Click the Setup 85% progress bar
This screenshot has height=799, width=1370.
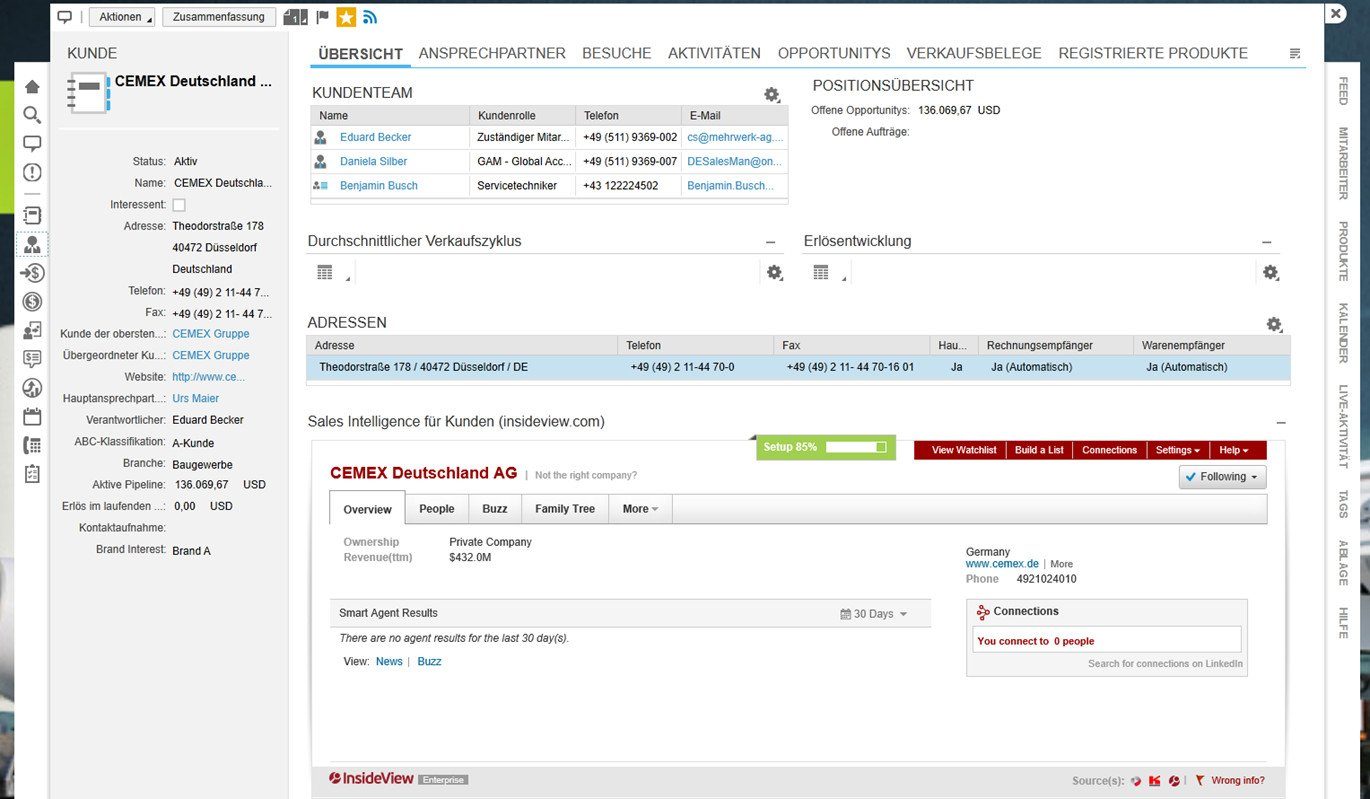pos(826,447)
